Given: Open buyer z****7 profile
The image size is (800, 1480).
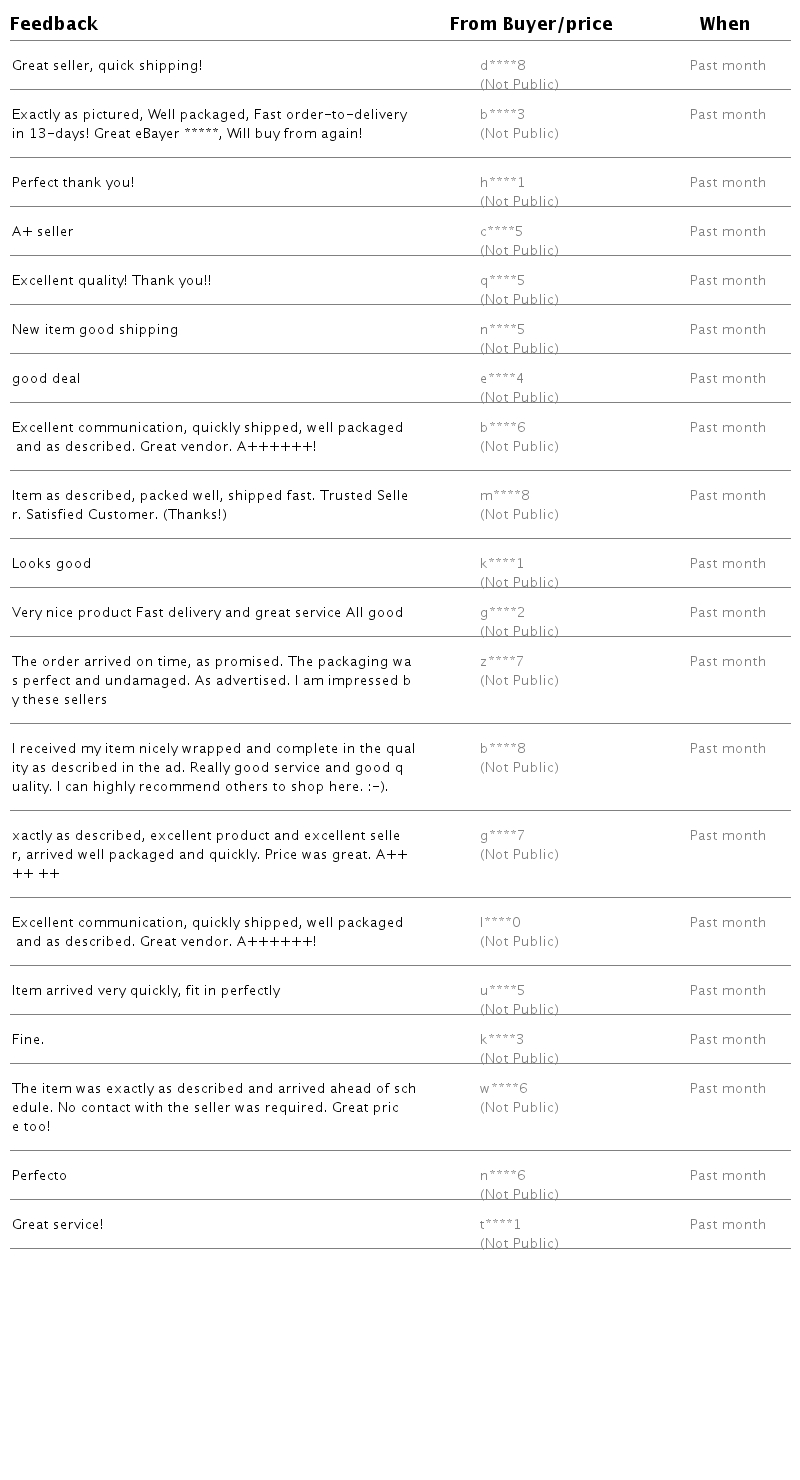Looking at the screenshot, I should pyautogui.click(x=502, y=662).
